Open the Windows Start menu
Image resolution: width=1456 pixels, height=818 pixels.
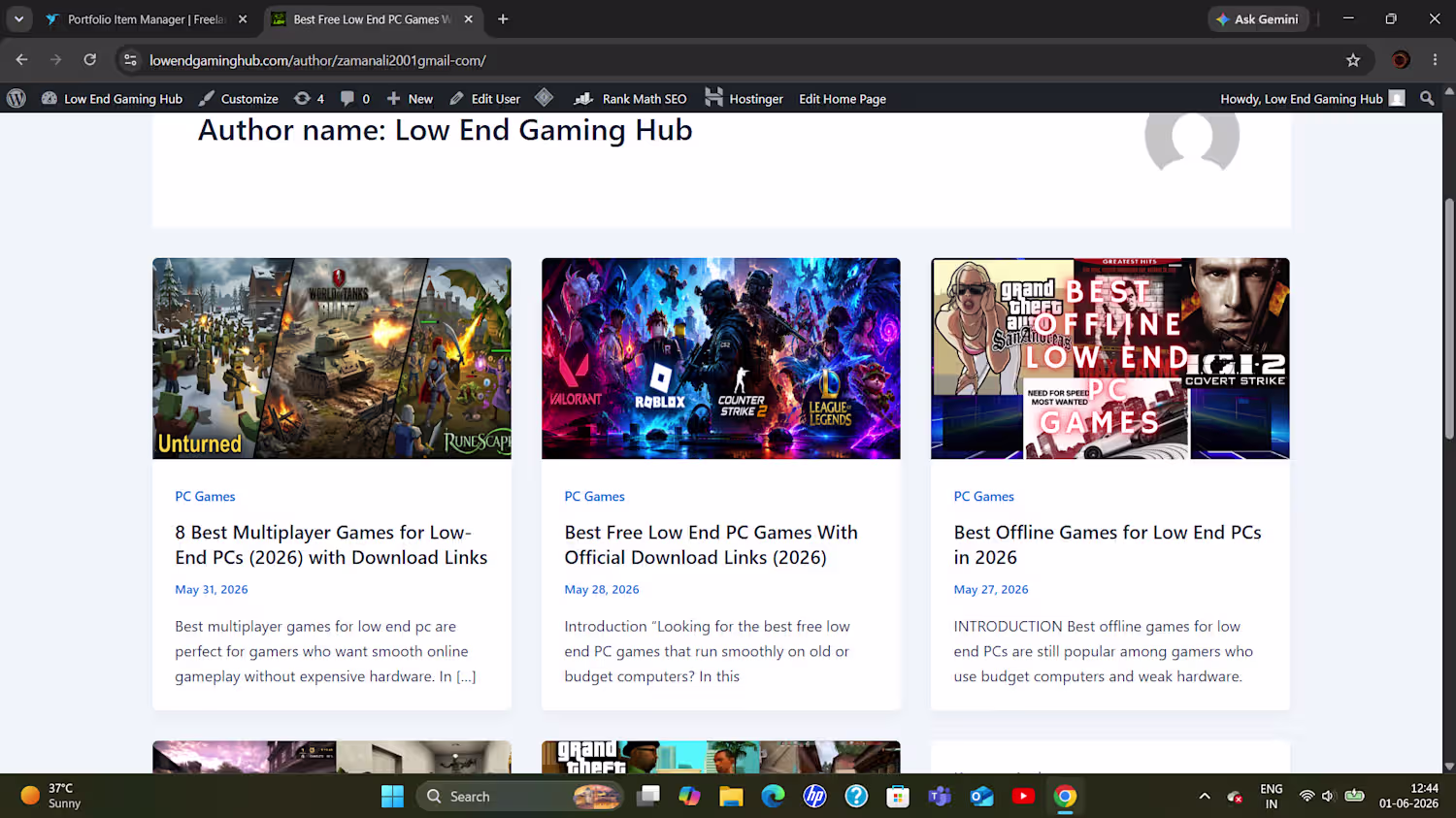[392, 797]
